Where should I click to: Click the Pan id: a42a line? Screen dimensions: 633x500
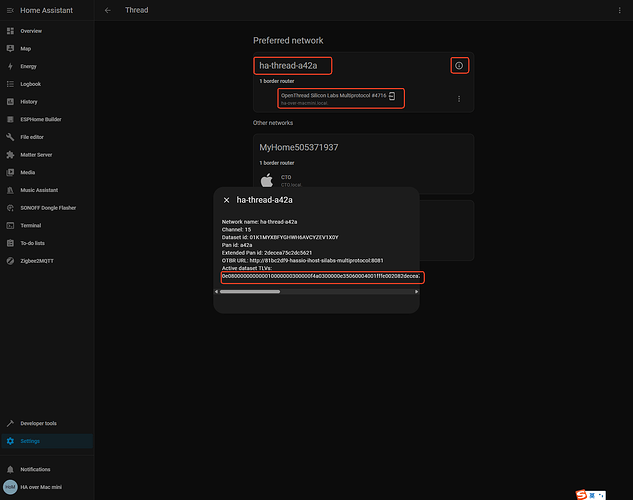point(237,245)
